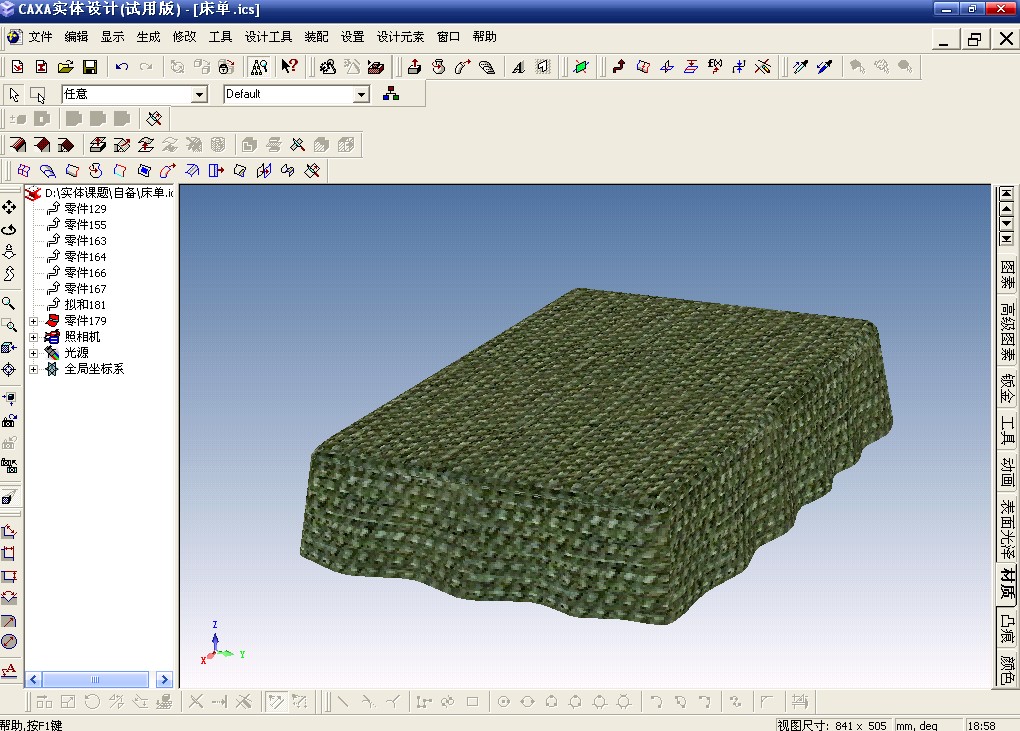Open the 装配 menu

(x=316, y=37)
